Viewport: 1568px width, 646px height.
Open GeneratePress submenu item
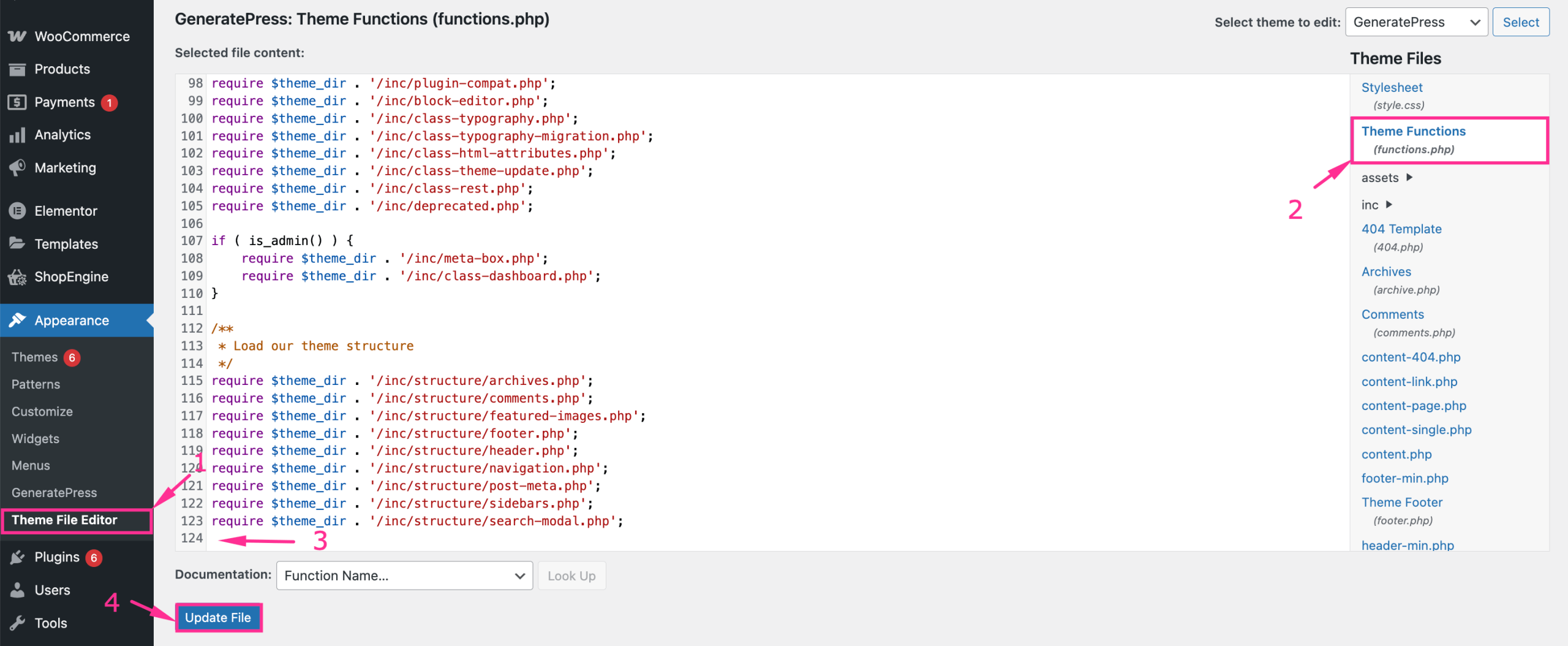[54, 493]
